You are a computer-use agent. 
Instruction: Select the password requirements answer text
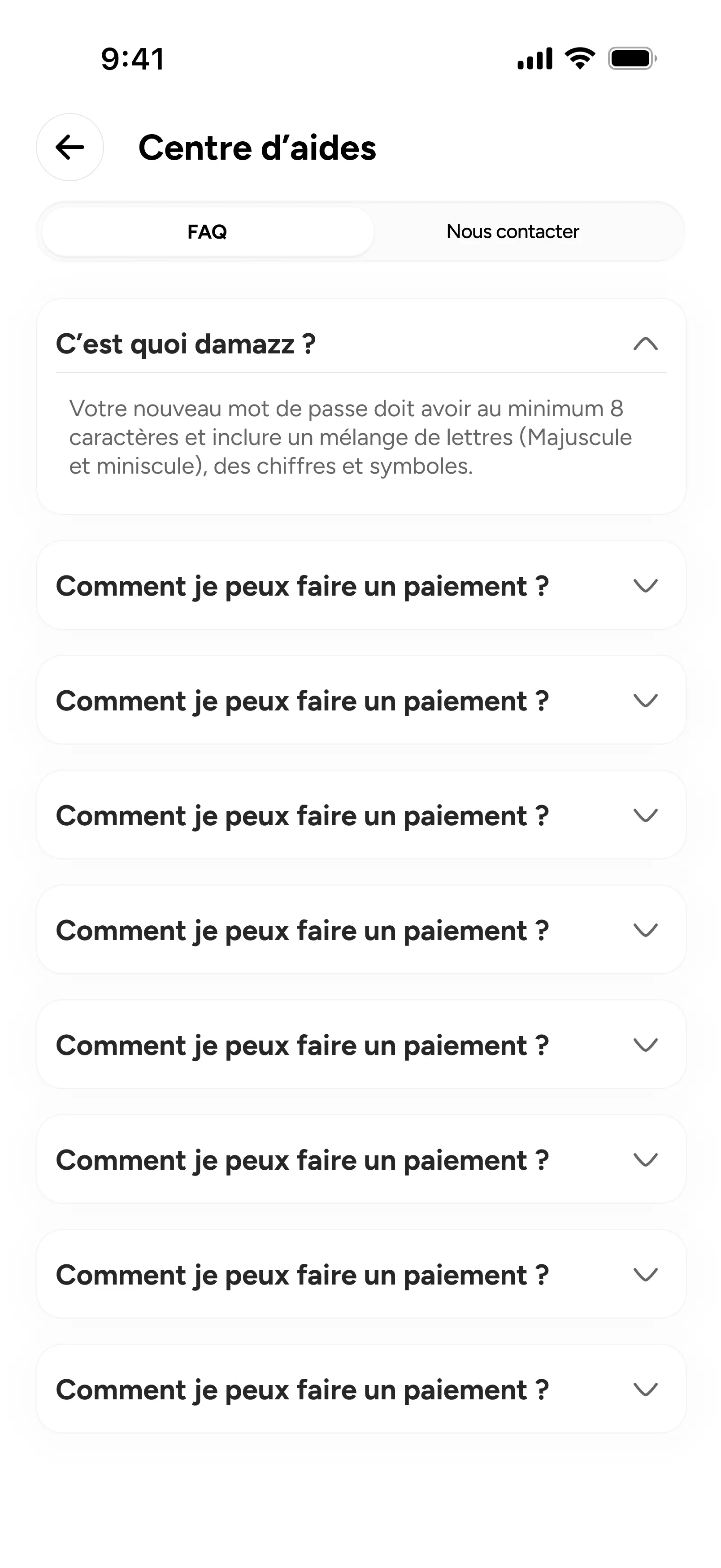pyautogui.click(x=351, y=437)
